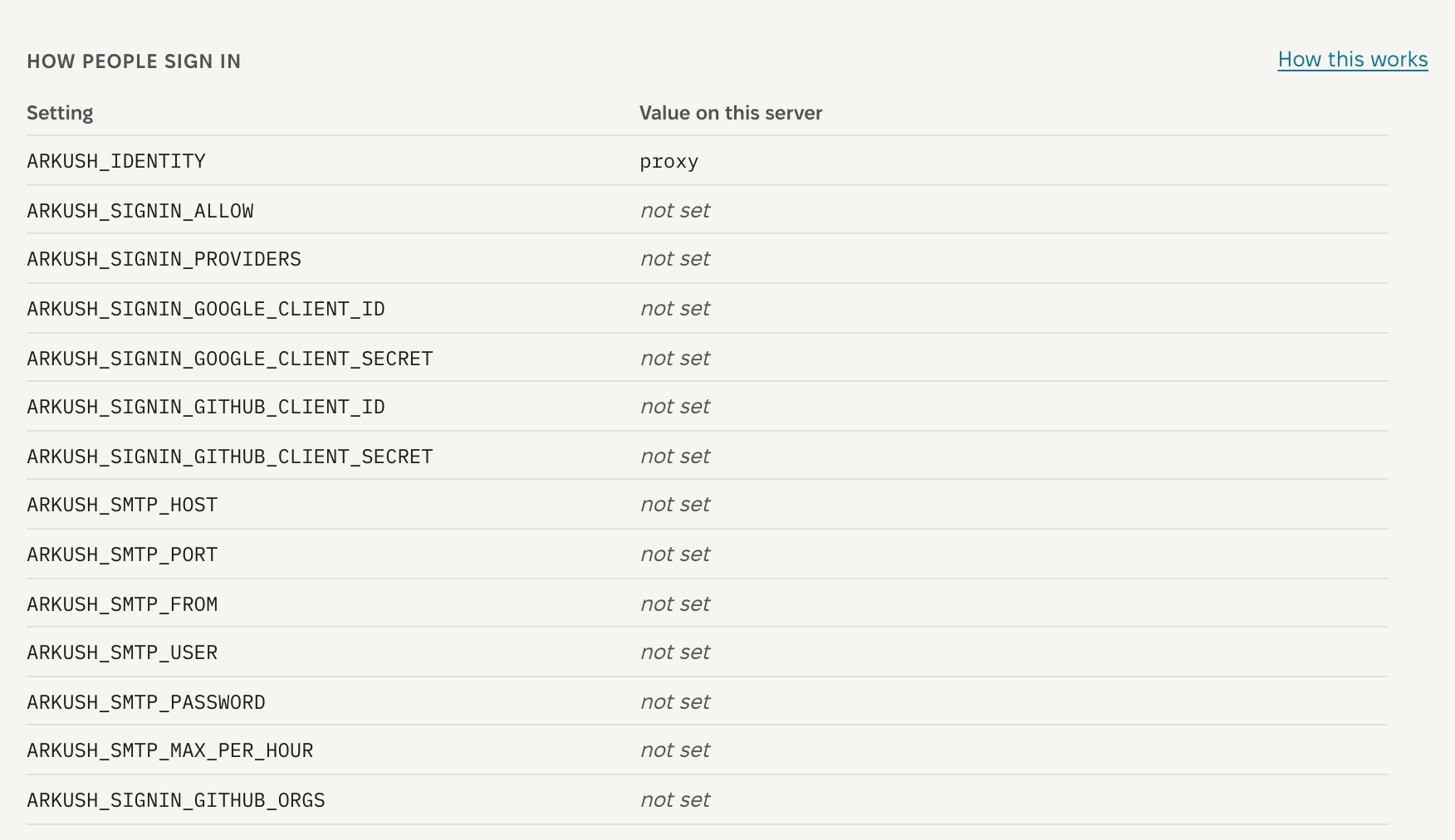This screenshot has height=840, width=1455.
Task: Click the "Setting" column header
Action: [x=60, y=113]
